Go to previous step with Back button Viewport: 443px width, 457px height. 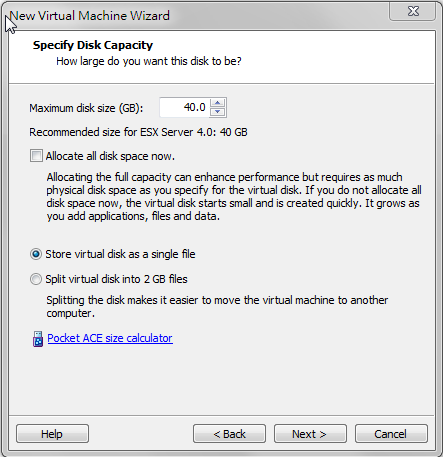[x=229, y=434]
